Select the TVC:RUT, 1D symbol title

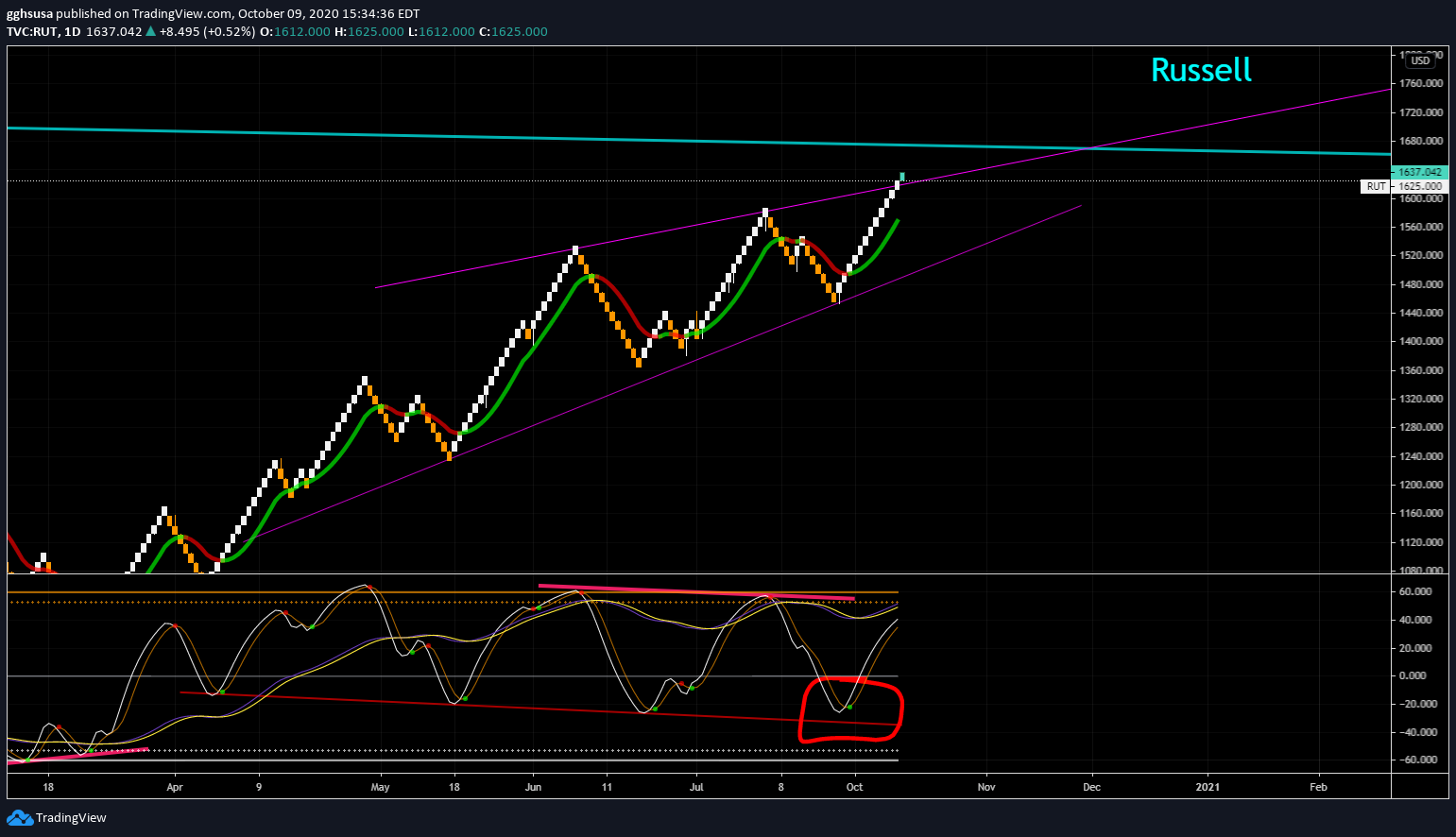click(43, 31)
